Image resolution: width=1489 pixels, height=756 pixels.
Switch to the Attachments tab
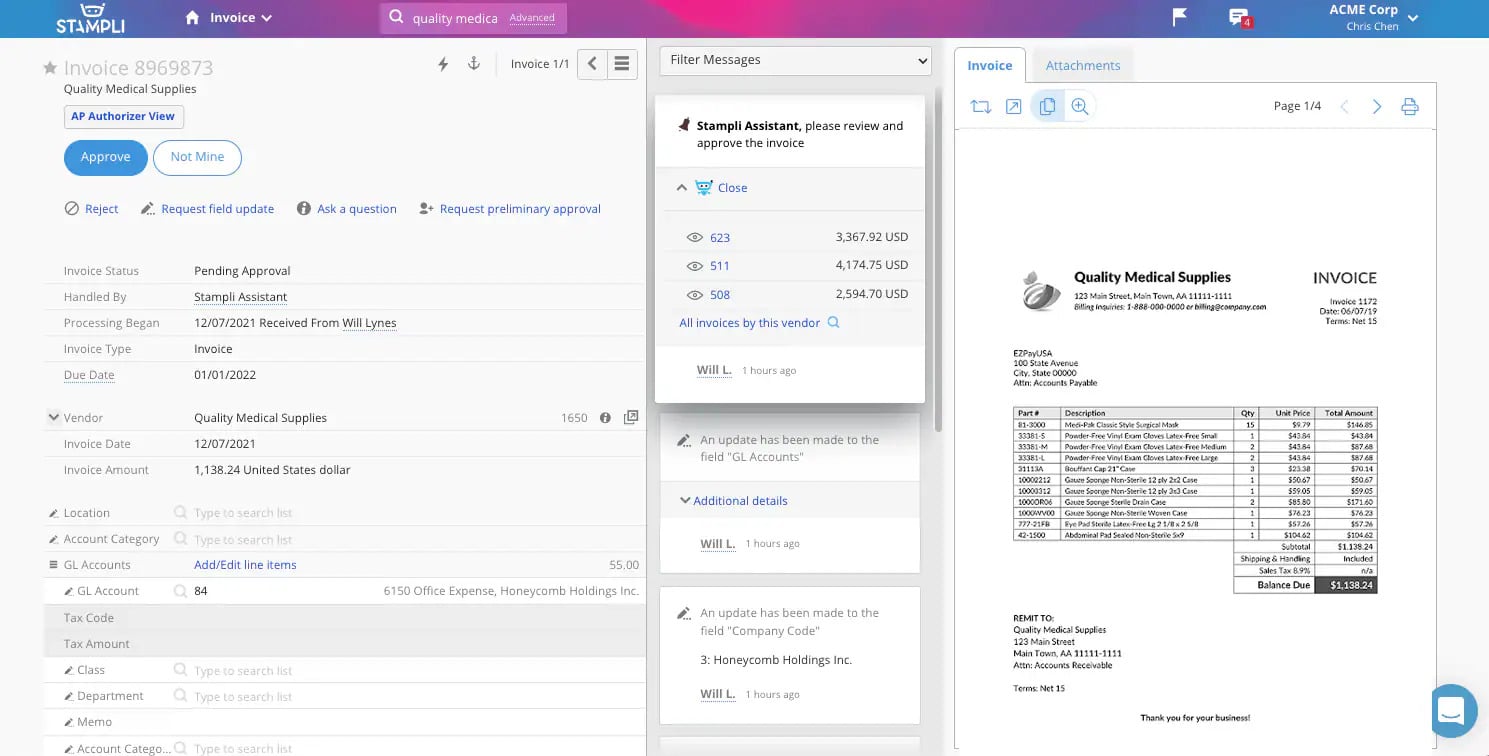click(1083, 64)
